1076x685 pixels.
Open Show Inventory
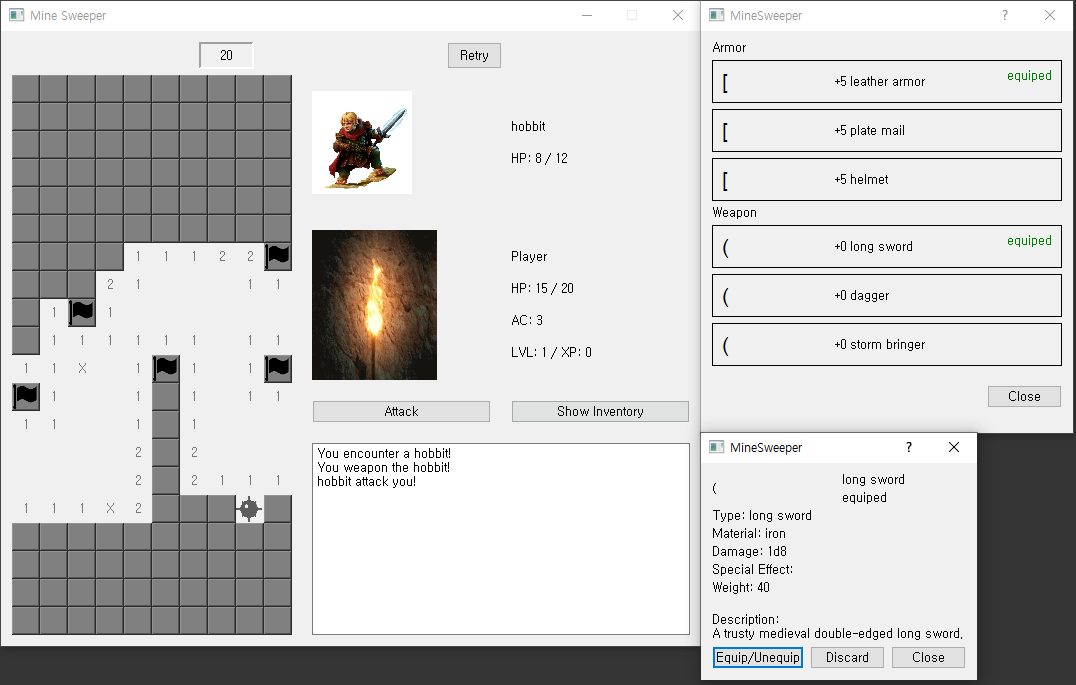(600, 411)
